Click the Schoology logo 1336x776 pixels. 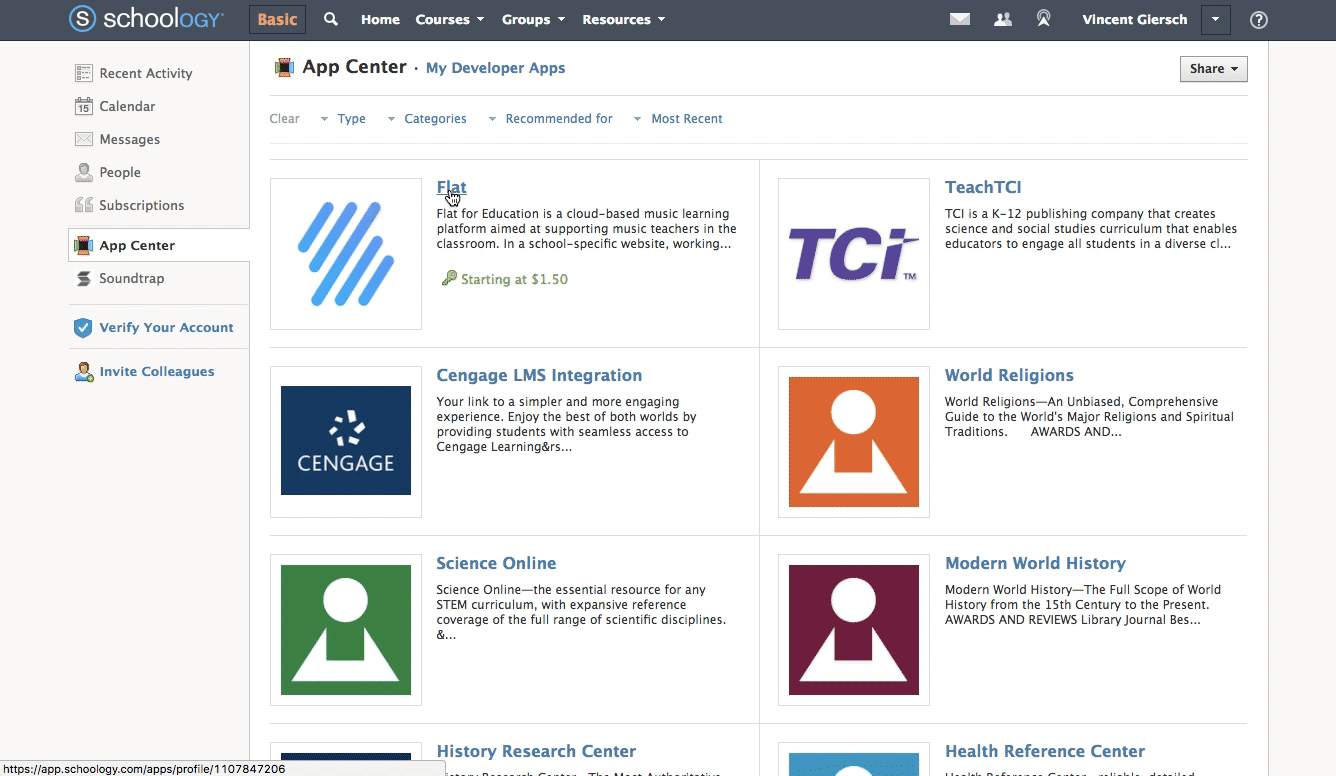(x=148, y=19)
